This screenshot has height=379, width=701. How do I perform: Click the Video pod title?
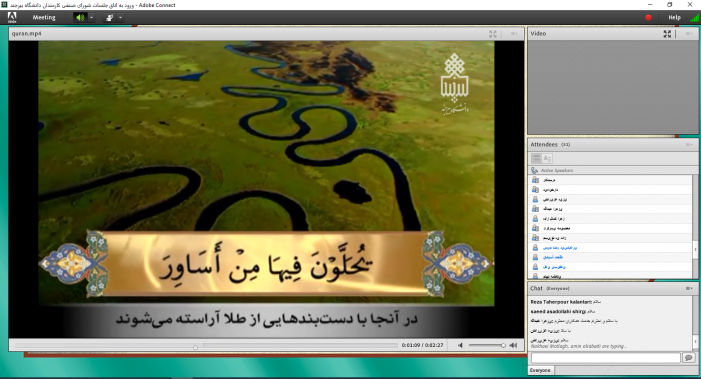tap(538, 34)
